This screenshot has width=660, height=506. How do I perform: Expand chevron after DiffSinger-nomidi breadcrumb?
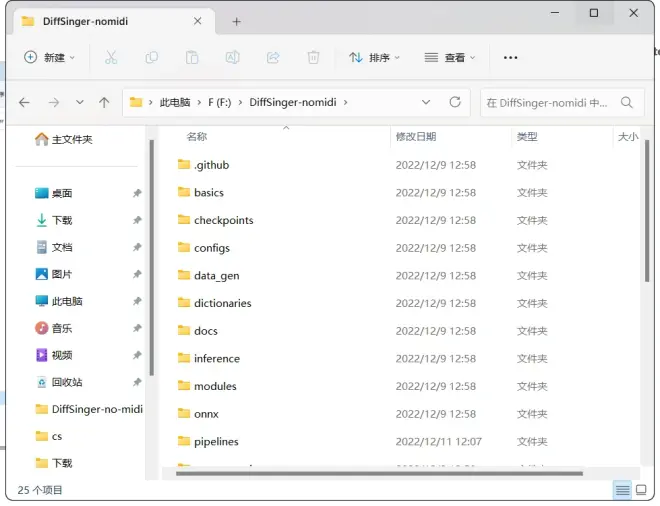click(346, 102)
